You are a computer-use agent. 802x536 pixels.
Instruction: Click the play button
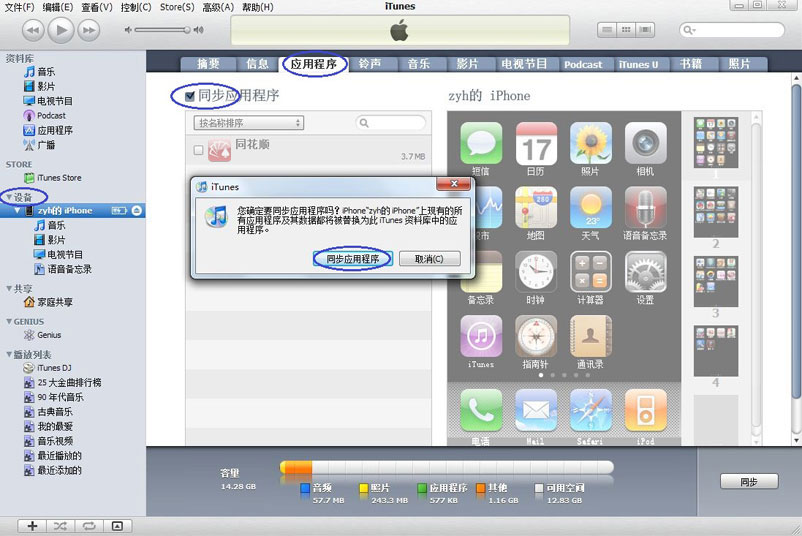click(x=61, y=30)
